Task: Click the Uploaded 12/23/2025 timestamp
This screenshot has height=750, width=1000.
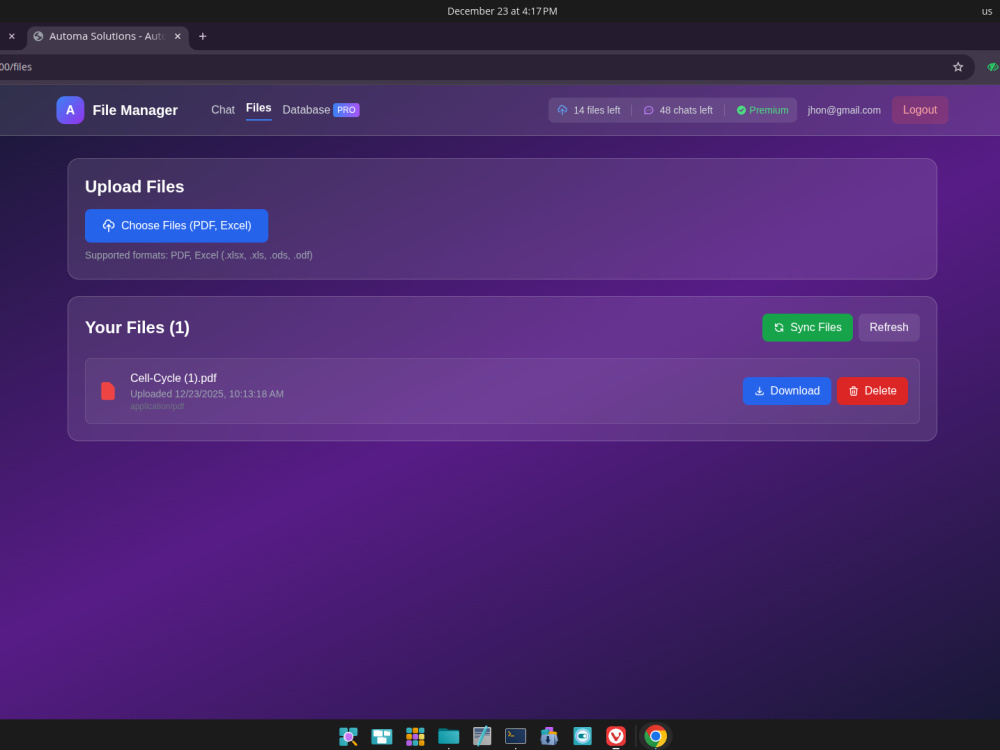Action: pyautogui.click(x=207, y=394)
